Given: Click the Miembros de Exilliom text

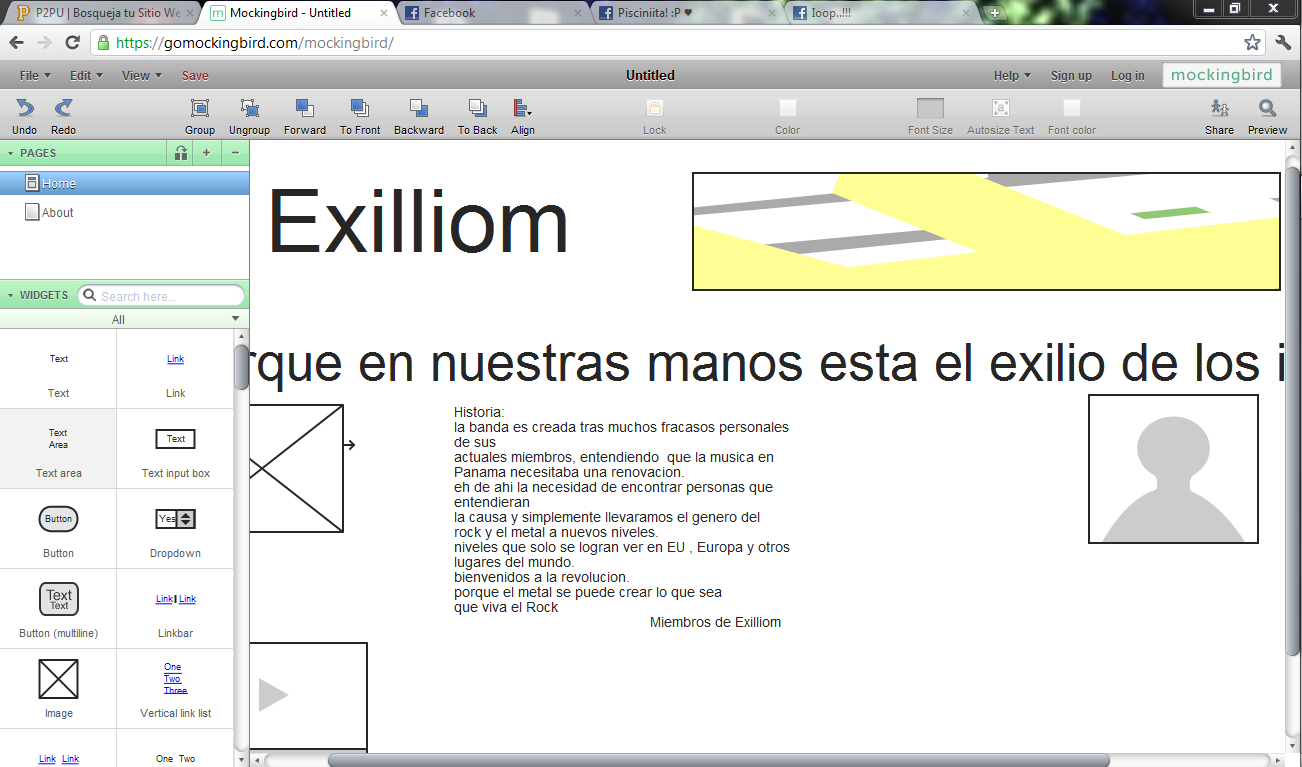Looking at the screenshot, I should pos(715,622).
